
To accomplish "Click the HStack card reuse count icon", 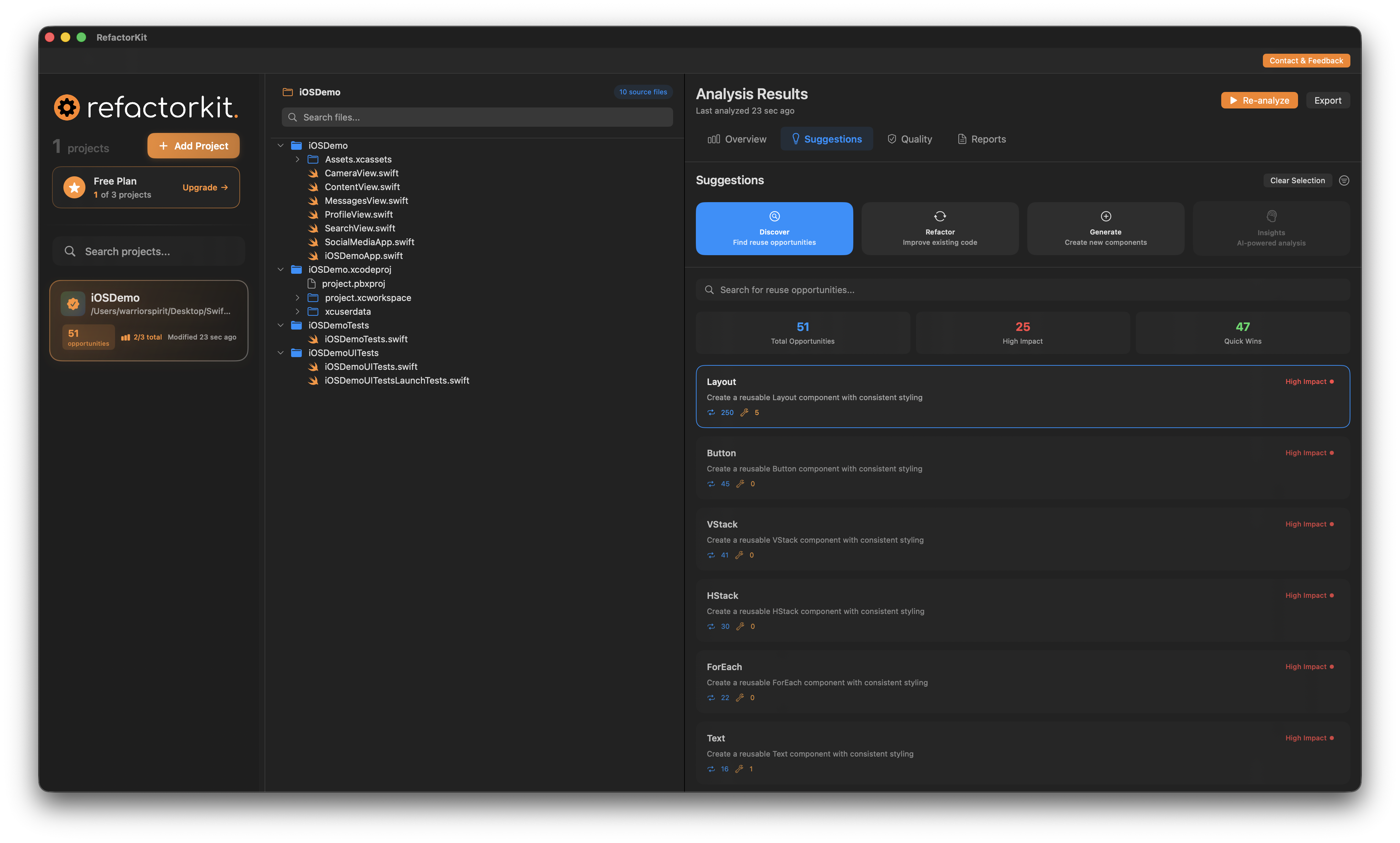I will coord(711,627).
